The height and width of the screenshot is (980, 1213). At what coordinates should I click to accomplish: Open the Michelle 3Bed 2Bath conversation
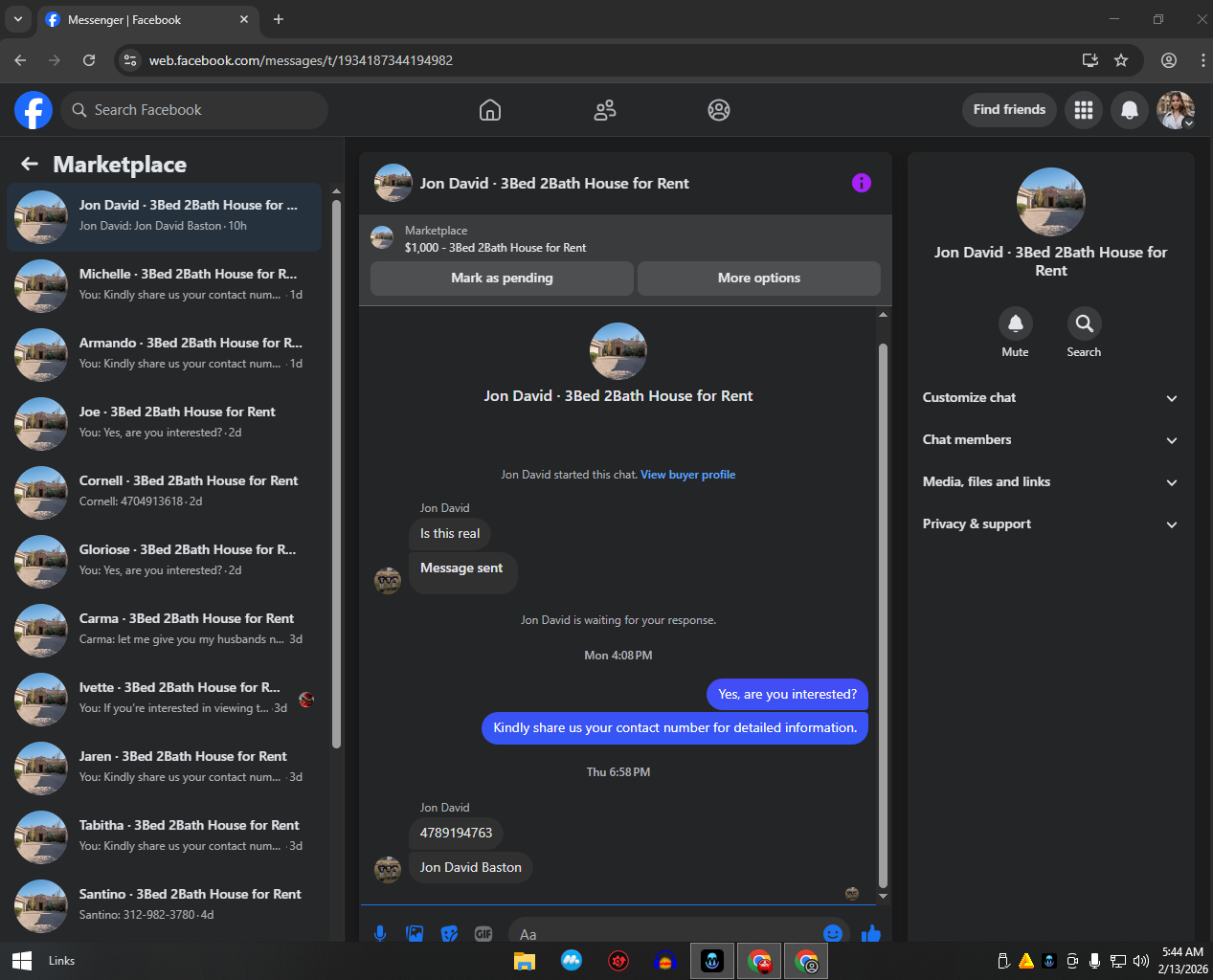click(x=165, y=285)
